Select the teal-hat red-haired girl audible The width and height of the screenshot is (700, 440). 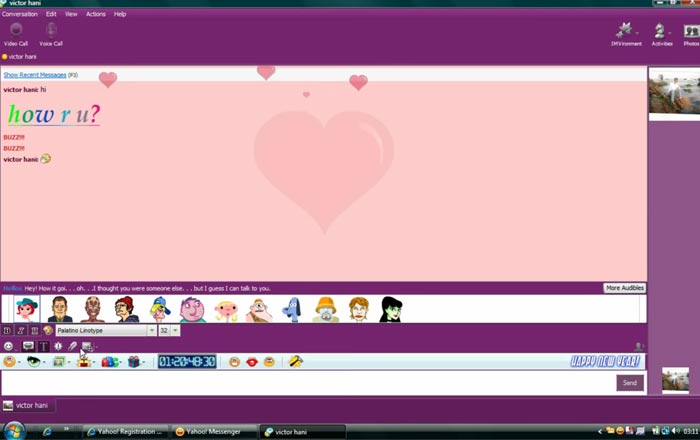26,309
